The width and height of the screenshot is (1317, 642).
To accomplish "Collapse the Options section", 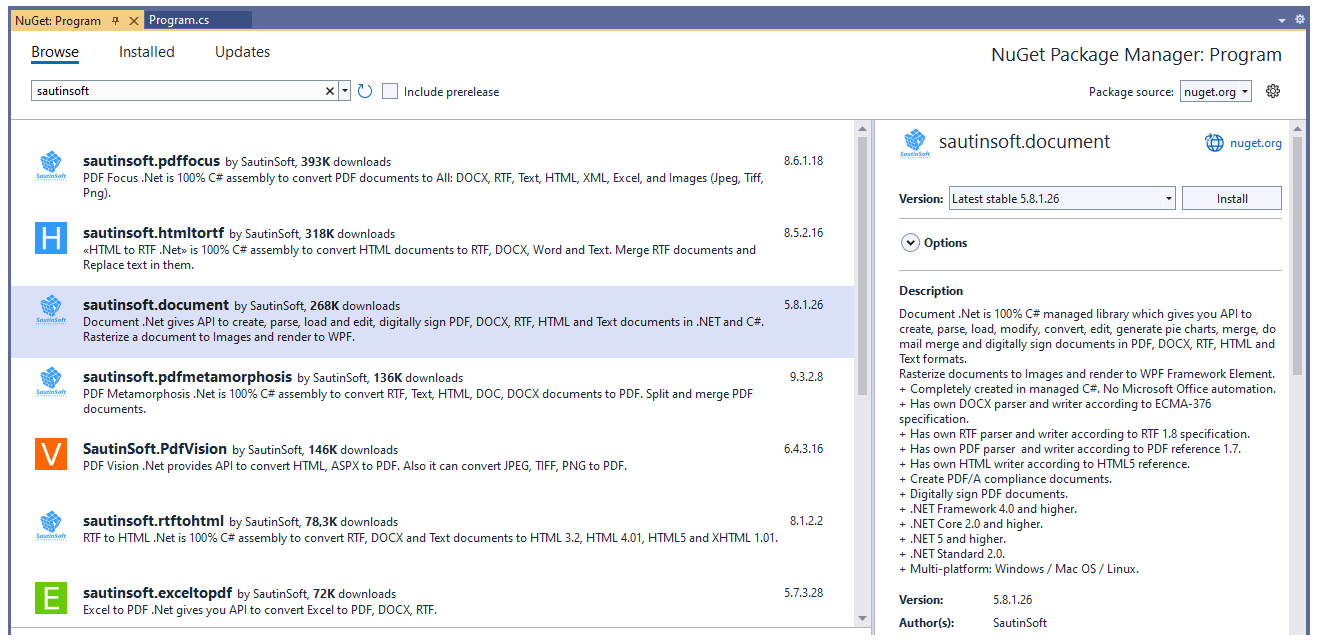I will coord(910,242).
